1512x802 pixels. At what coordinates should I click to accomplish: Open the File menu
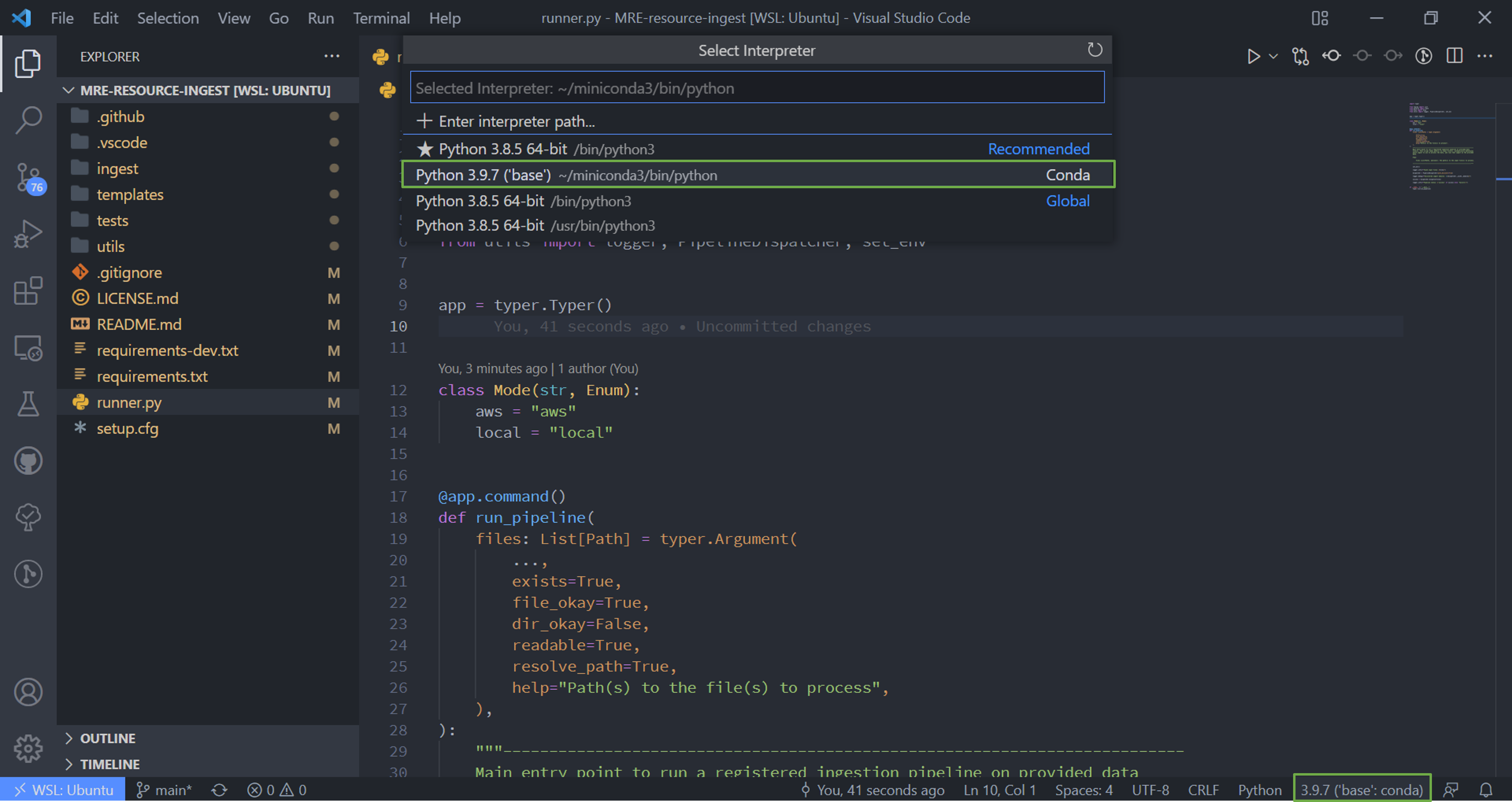[62, 18]
